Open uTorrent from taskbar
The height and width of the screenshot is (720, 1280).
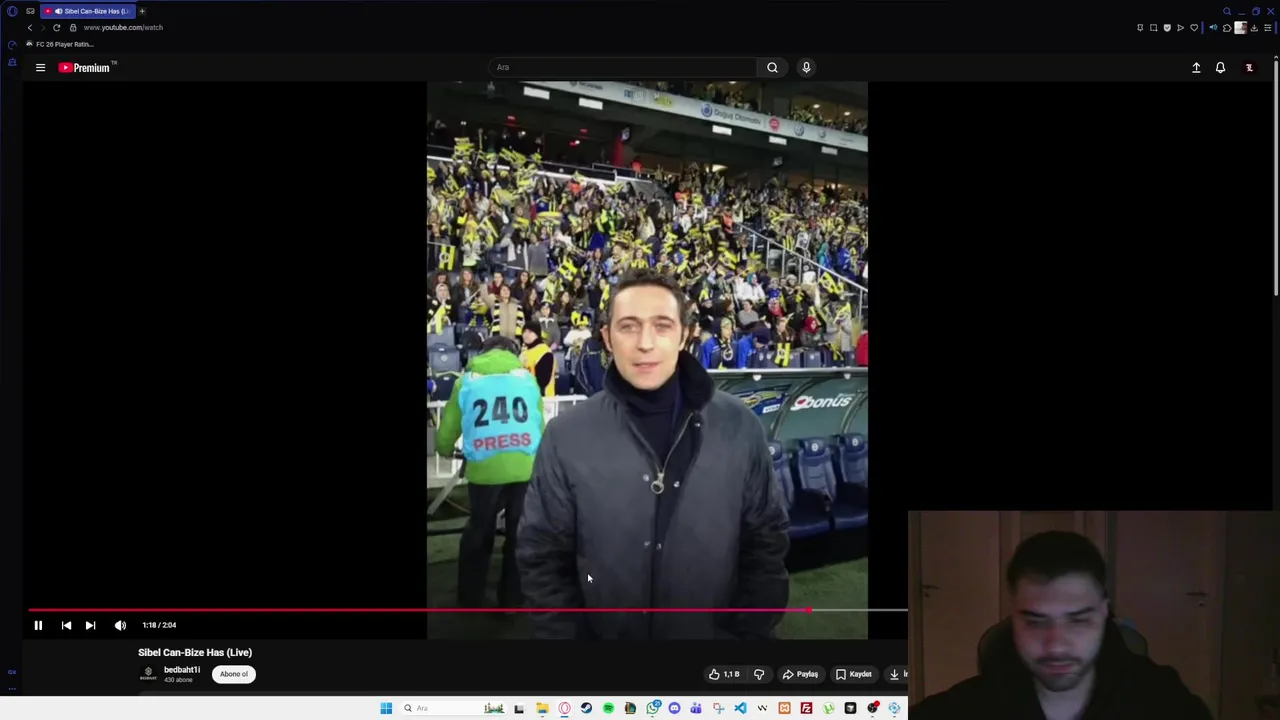click(x=828, y=708)
